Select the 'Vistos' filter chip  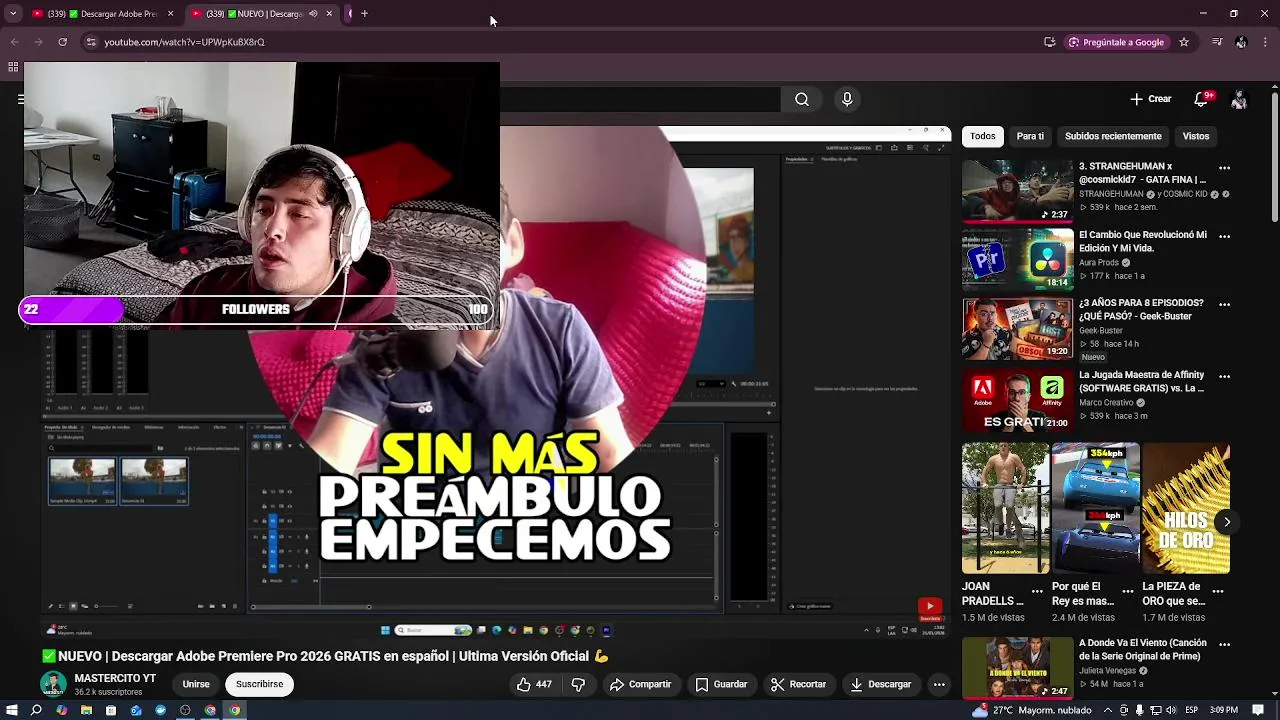pyautogui.click(x=1196, y=136)
